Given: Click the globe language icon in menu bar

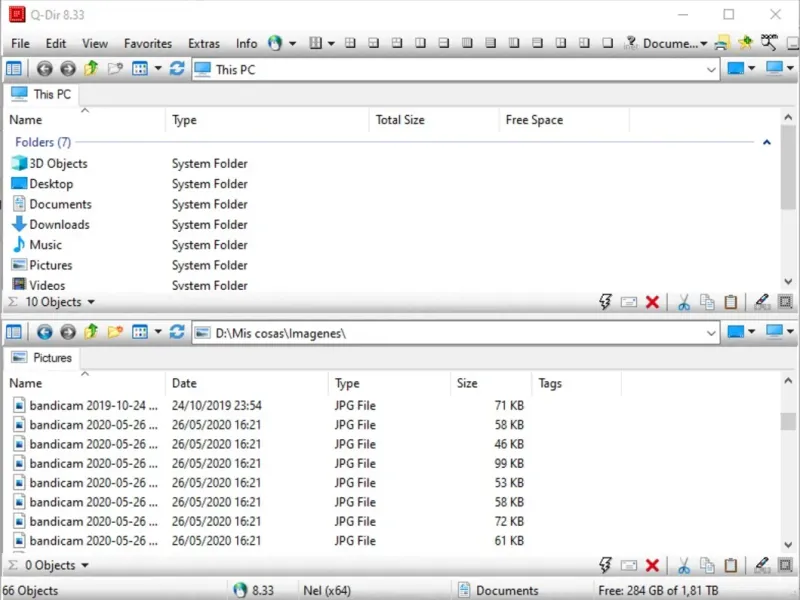Looking at the screenshot, I should tap(275, 43).
